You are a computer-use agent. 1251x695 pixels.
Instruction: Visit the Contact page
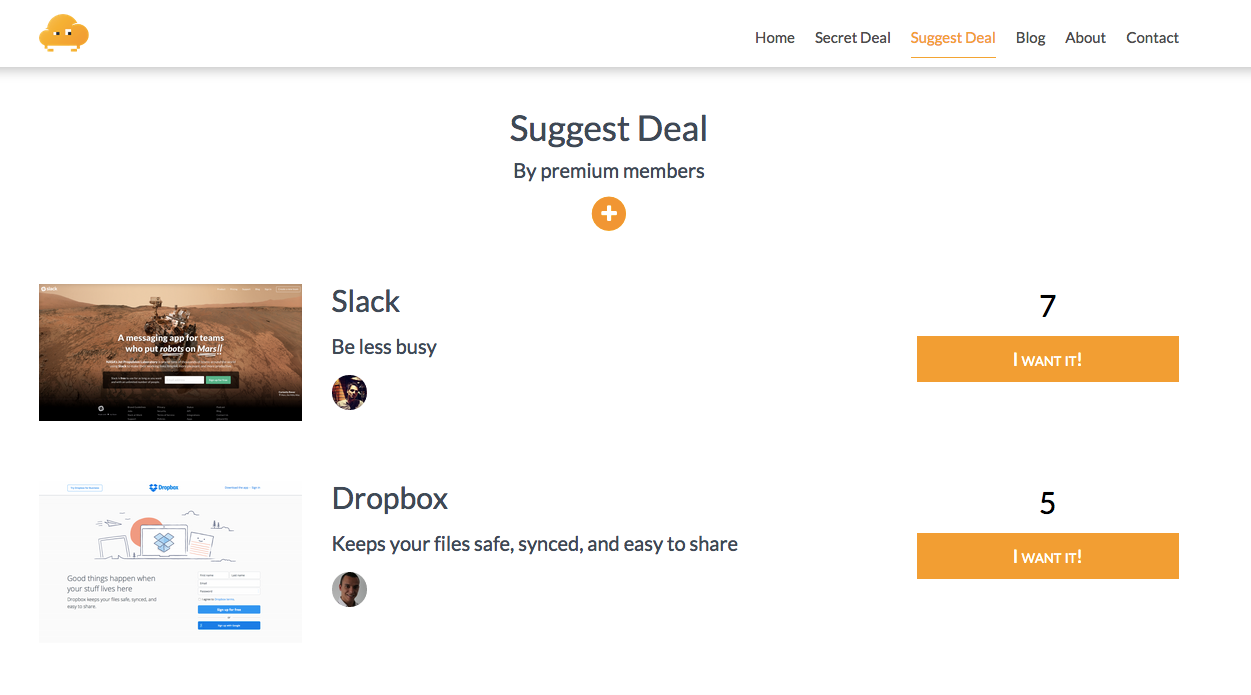1152,38
